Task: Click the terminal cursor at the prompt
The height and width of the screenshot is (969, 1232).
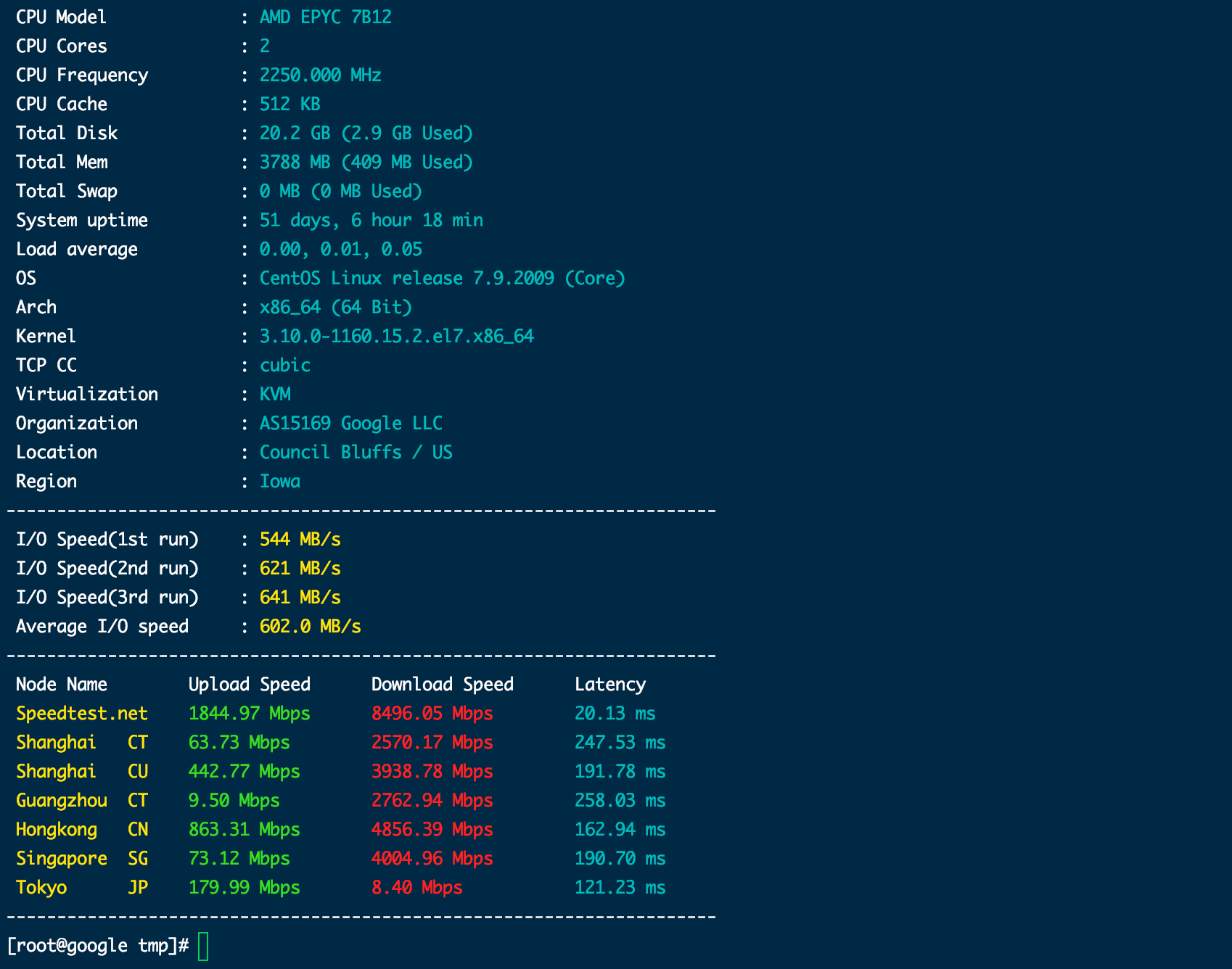Action: click(x=203, y=946)
